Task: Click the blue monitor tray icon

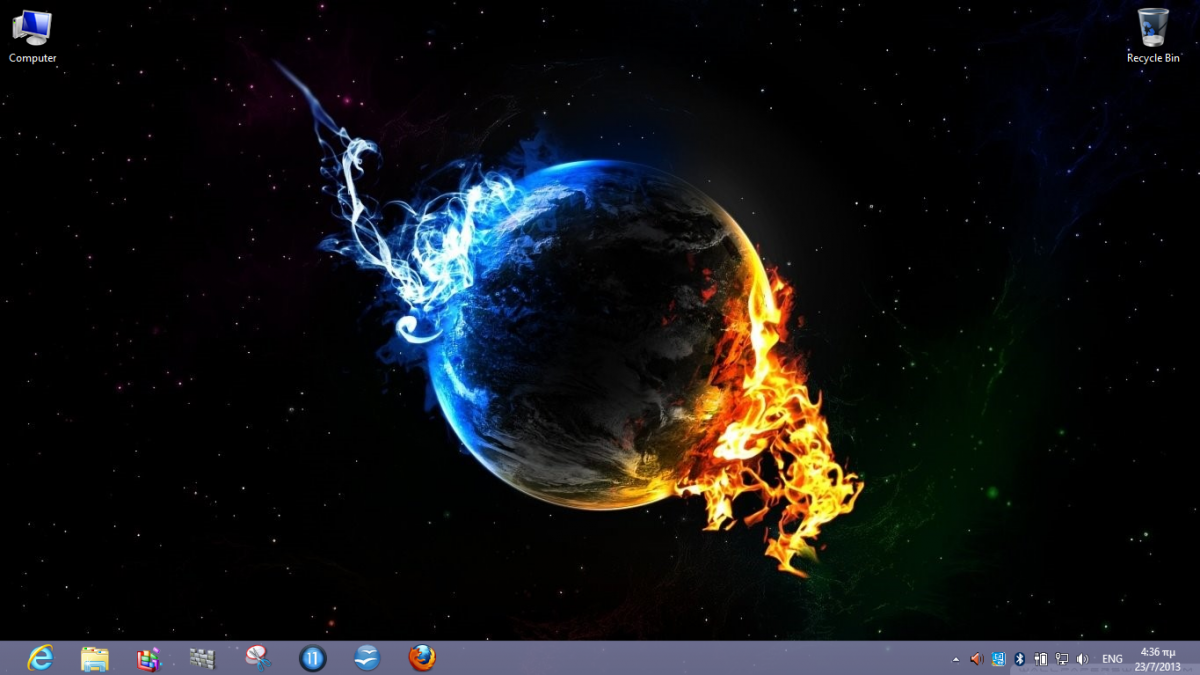Action: coord(998,659)
